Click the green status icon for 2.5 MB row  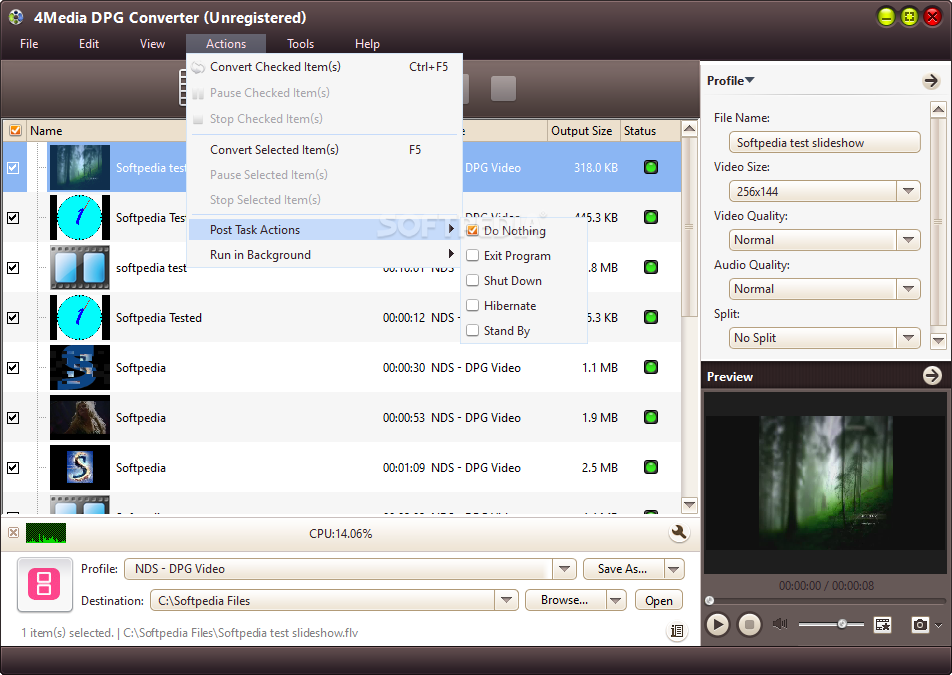(x=651, y=467)
